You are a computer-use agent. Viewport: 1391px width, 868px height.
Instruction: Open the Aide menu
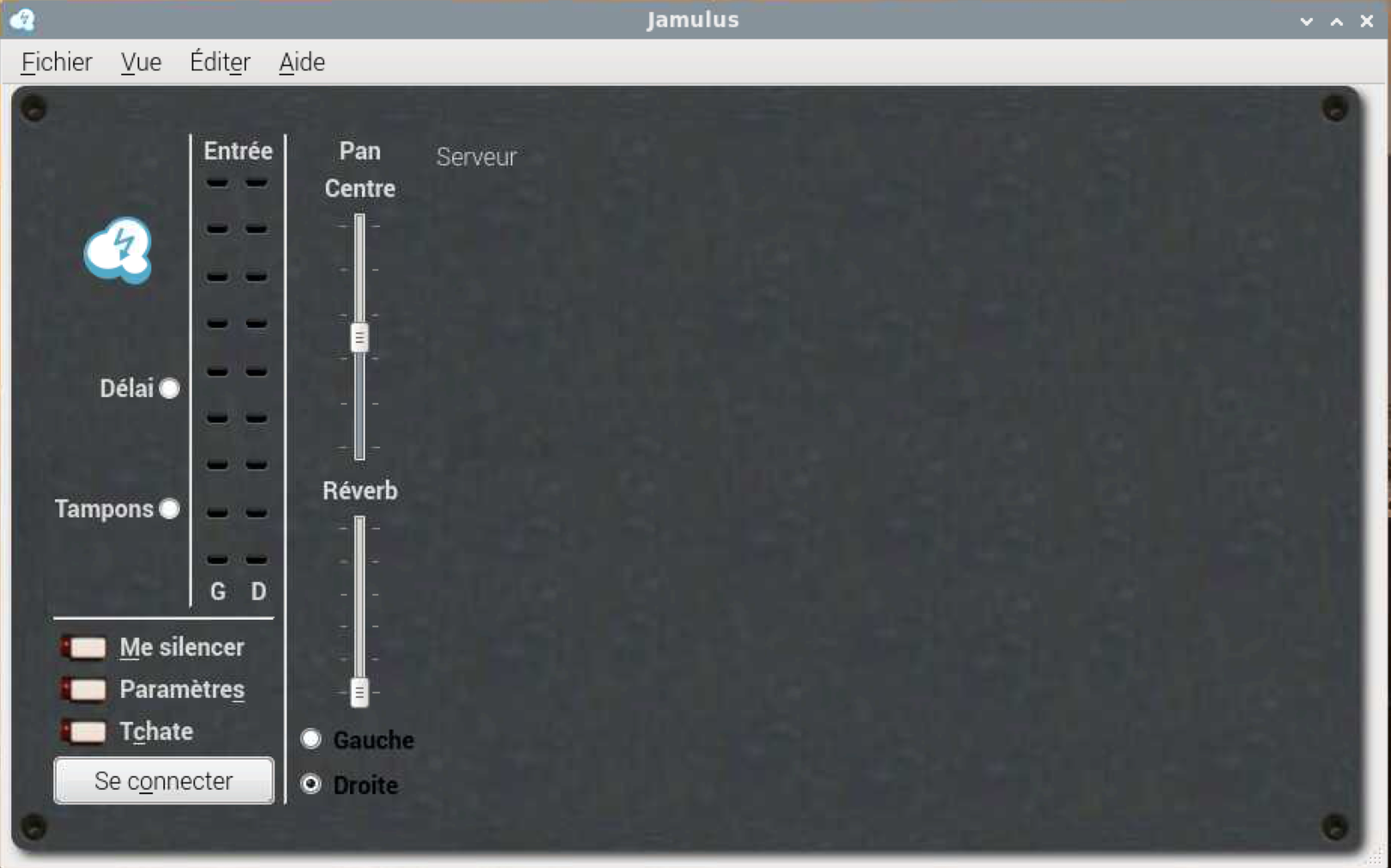302,62
